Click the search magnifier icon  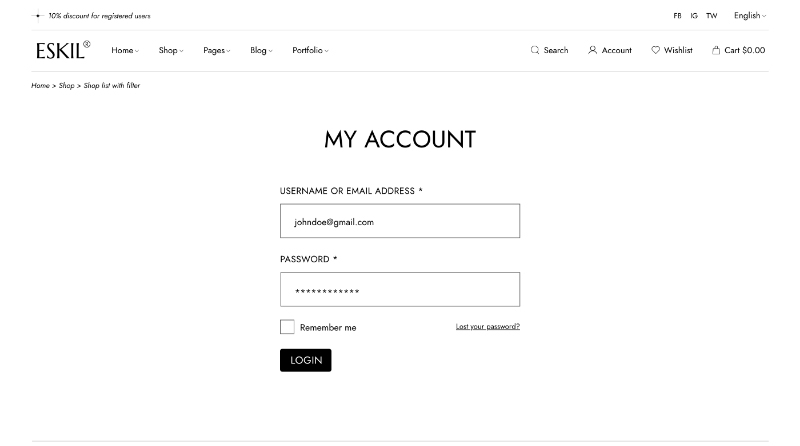pos(535,50)
